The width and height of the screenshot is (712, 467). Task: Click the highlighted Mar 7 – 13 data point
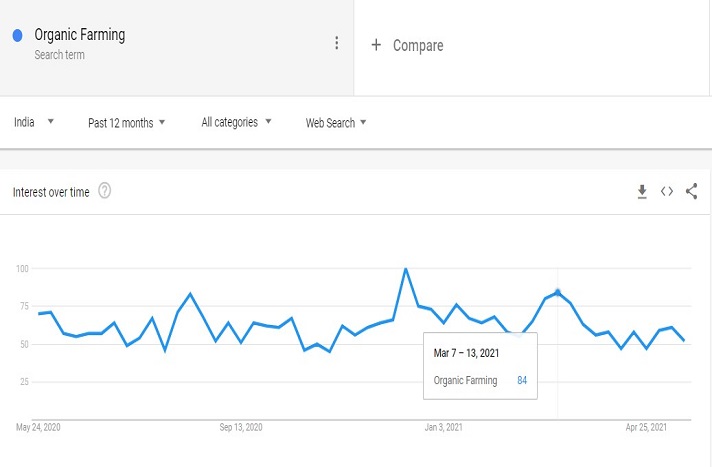click(557, 292)
